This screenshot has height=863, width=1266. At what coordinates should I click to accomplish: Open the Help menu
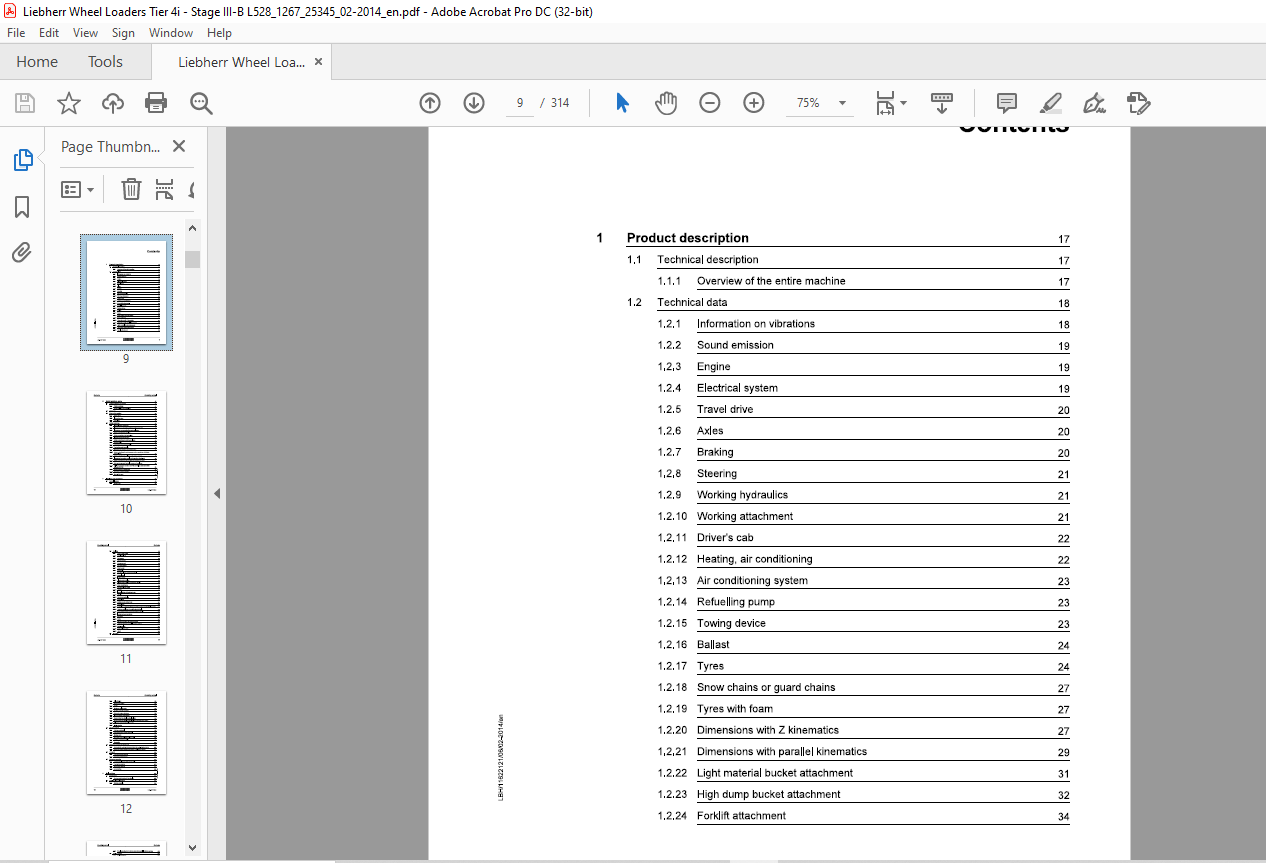[219, 33]
